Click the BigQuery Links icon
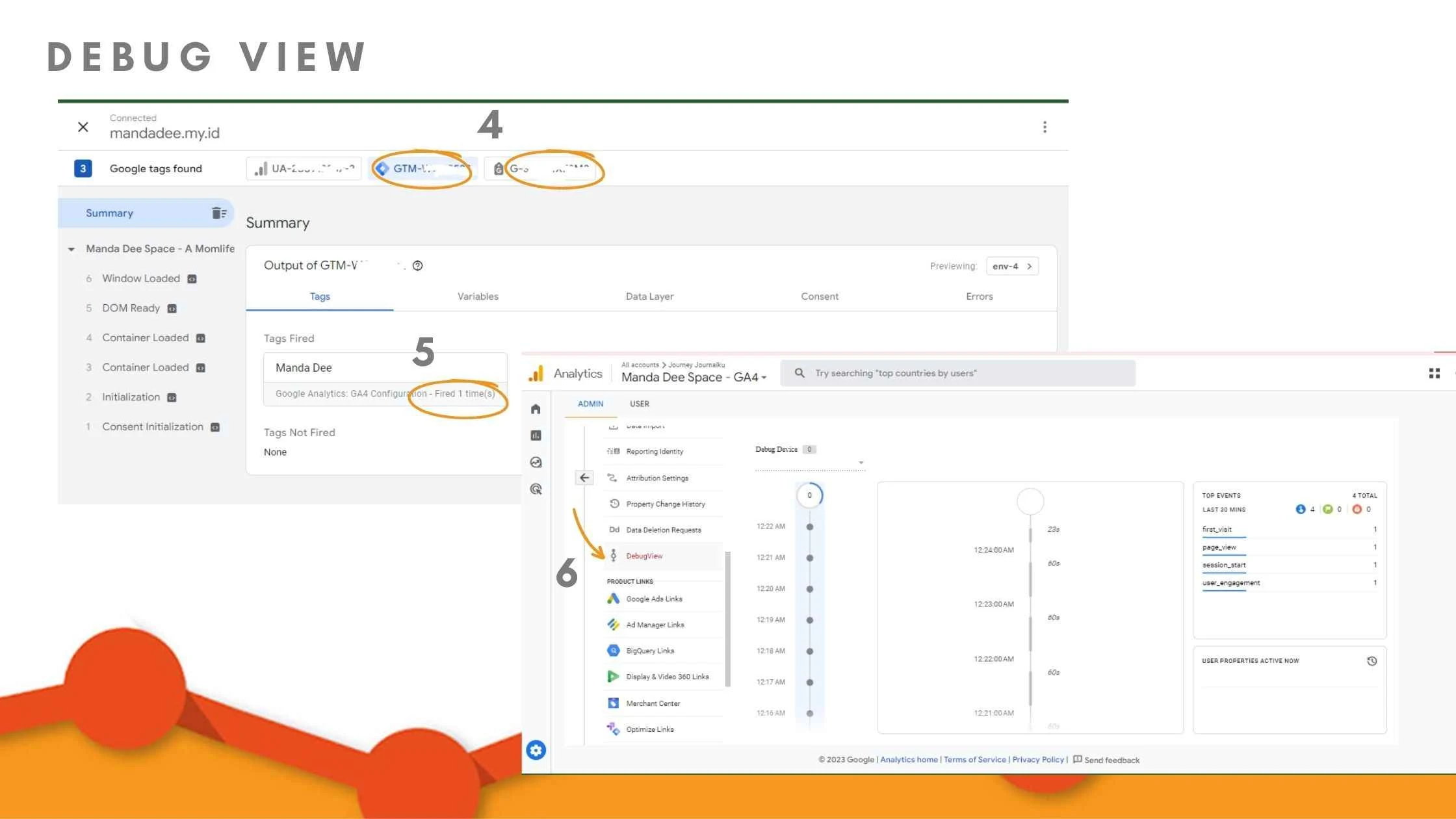 (x=613, y=651)
